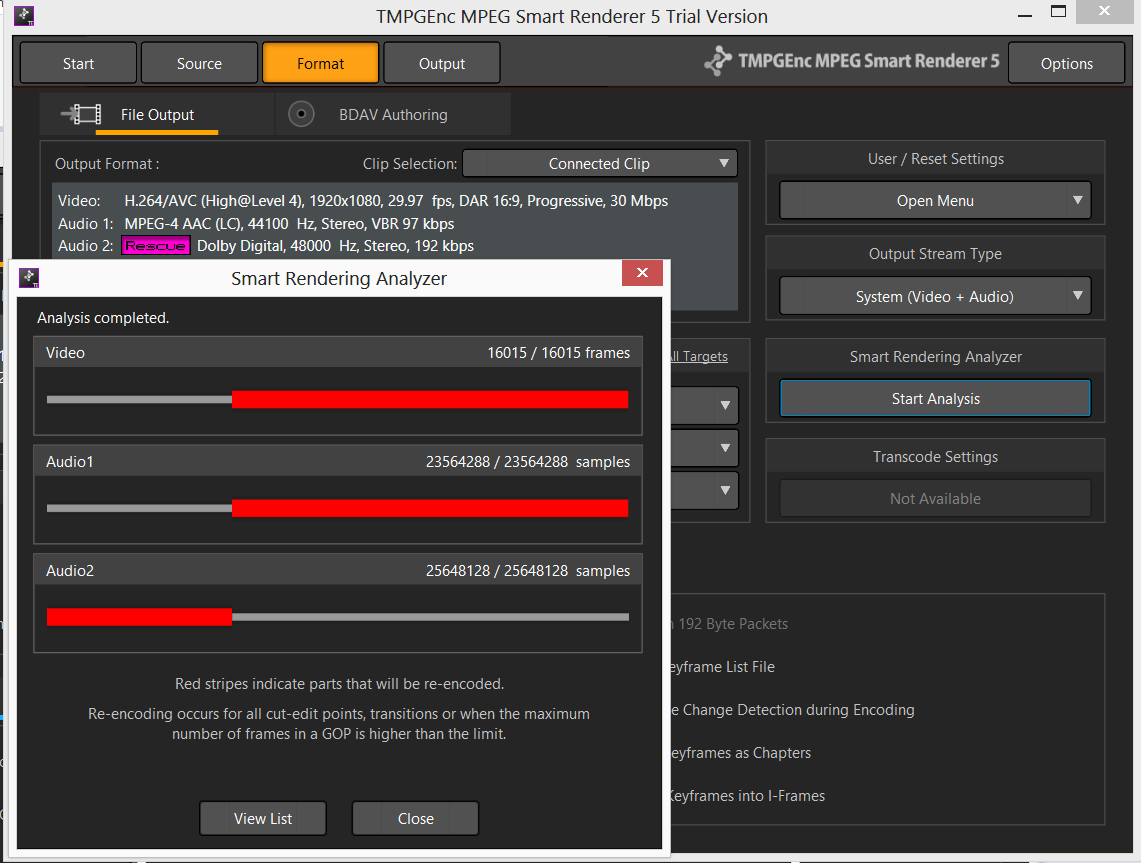
Task: Close the Smart Rendering Analyzer with Close button
Action: [416, 819]
